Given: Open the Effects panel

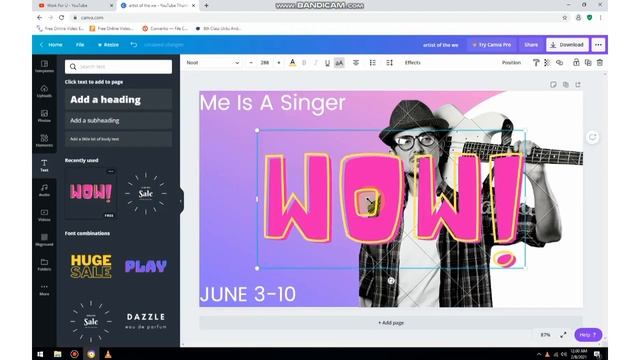Looking at the screenshot, I should point(412,62).
